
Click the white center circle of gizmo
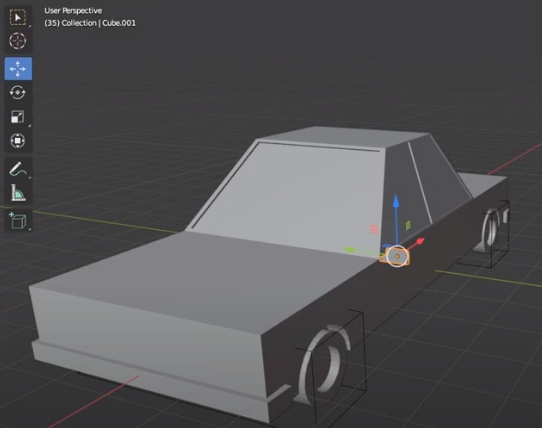(x=397, y=256)
